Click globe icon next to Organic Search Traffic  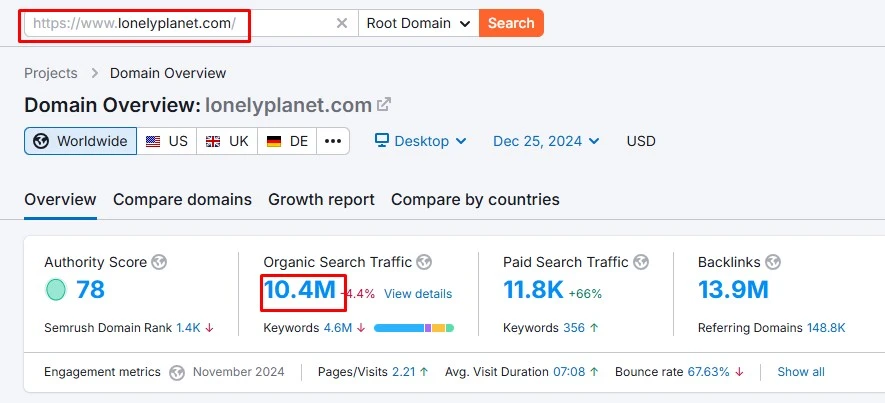point(424,262)
